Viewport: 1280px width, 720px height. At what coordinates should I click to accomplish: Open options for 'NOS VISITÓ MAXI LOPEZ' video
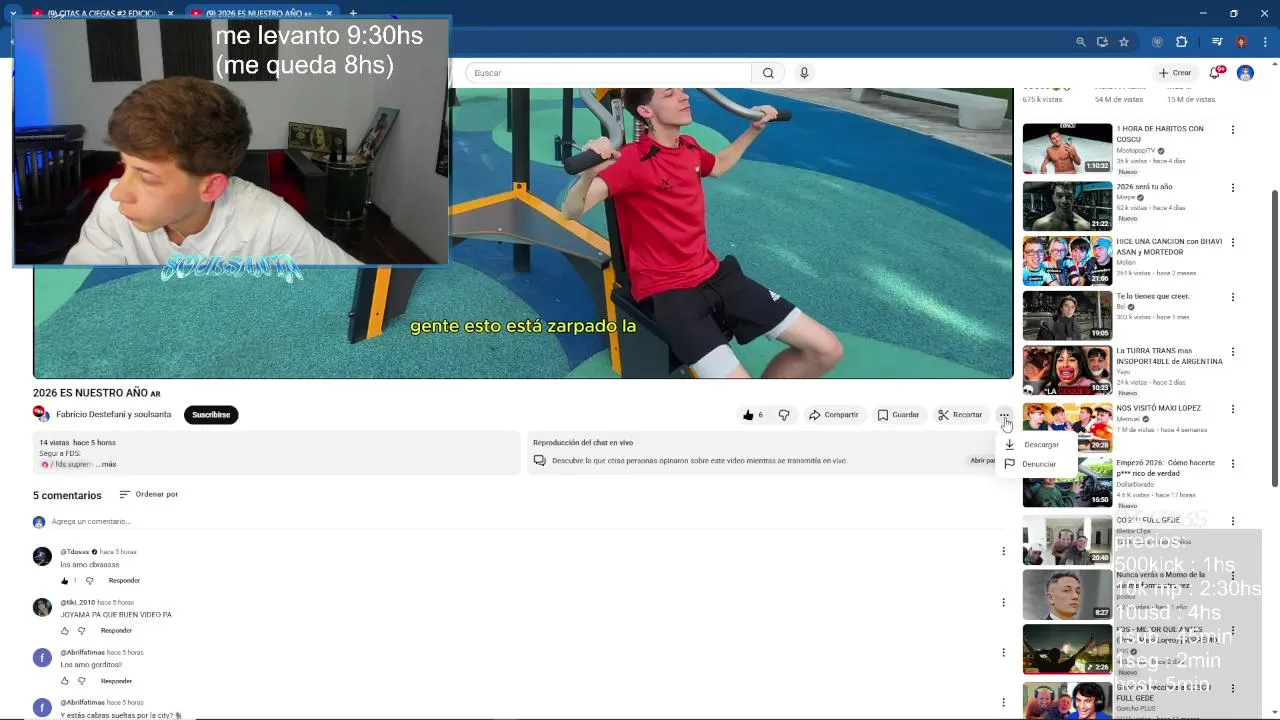(x=1233, y=409)
